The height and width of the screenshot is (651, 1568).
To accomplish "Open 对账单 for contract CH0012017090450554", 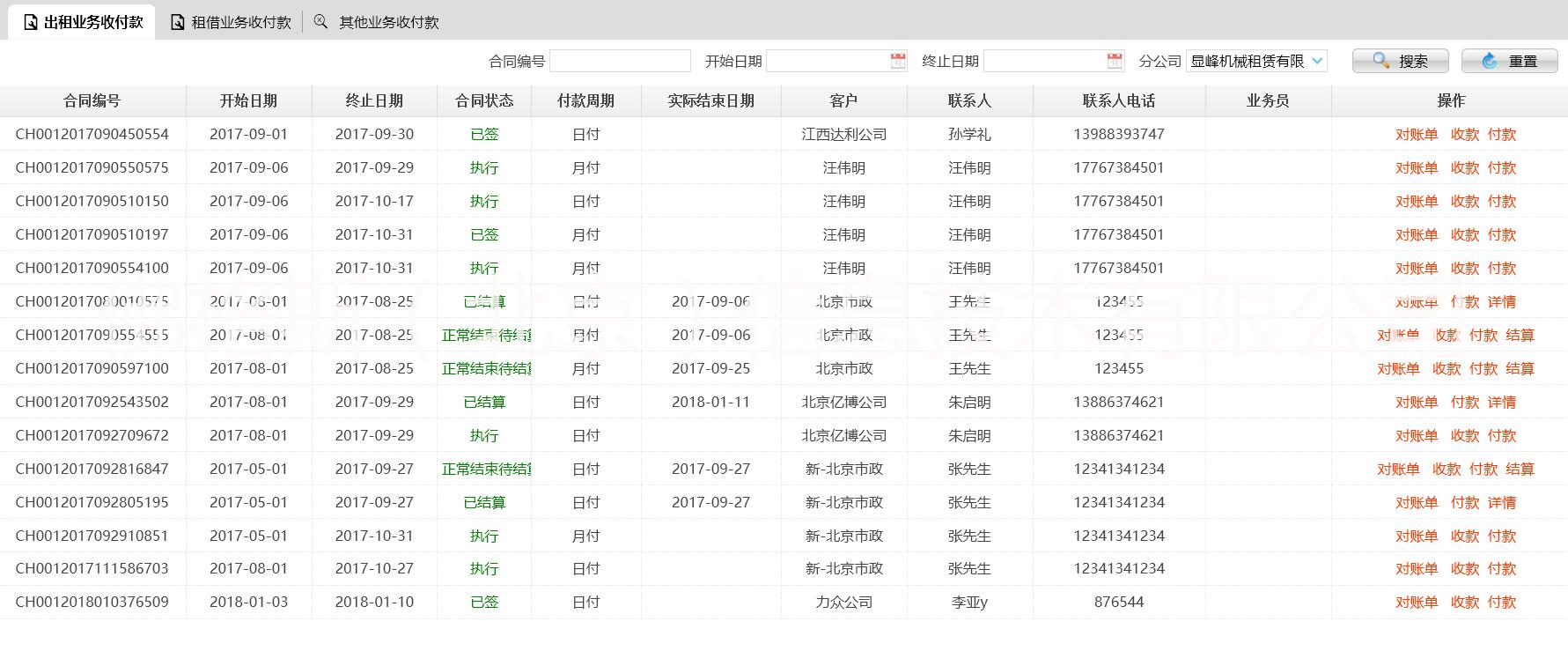I will tap(1417, 134).
